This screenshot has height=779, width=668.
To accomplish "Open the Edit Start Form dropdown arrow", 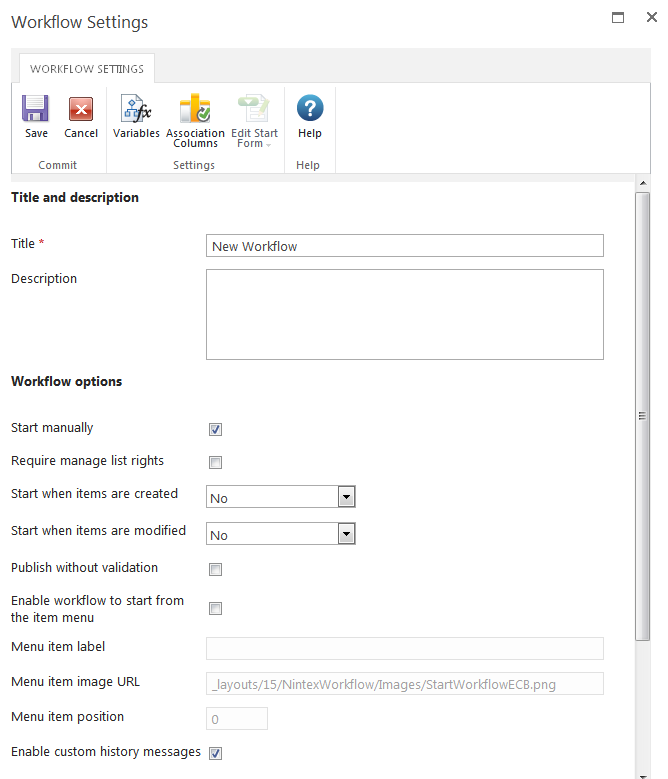I will coord(268,144).
